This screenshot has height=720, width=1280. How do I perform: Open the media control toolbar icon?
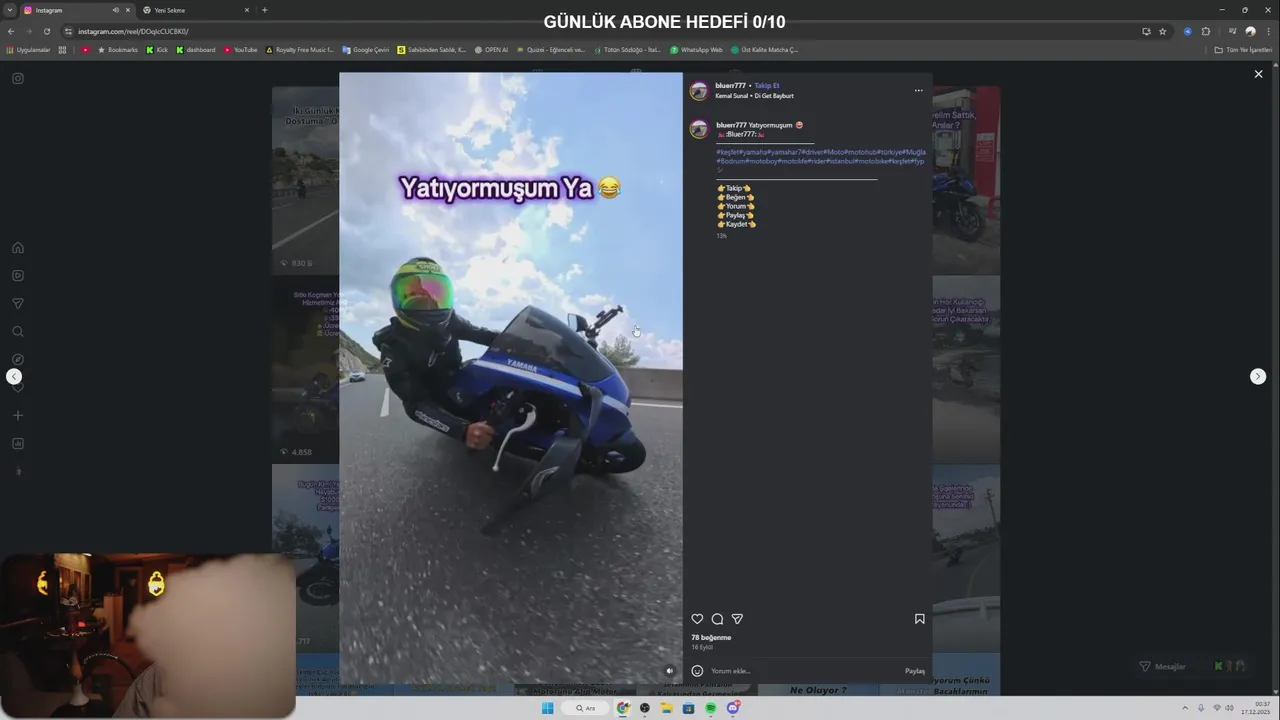tap(1232, 31)
